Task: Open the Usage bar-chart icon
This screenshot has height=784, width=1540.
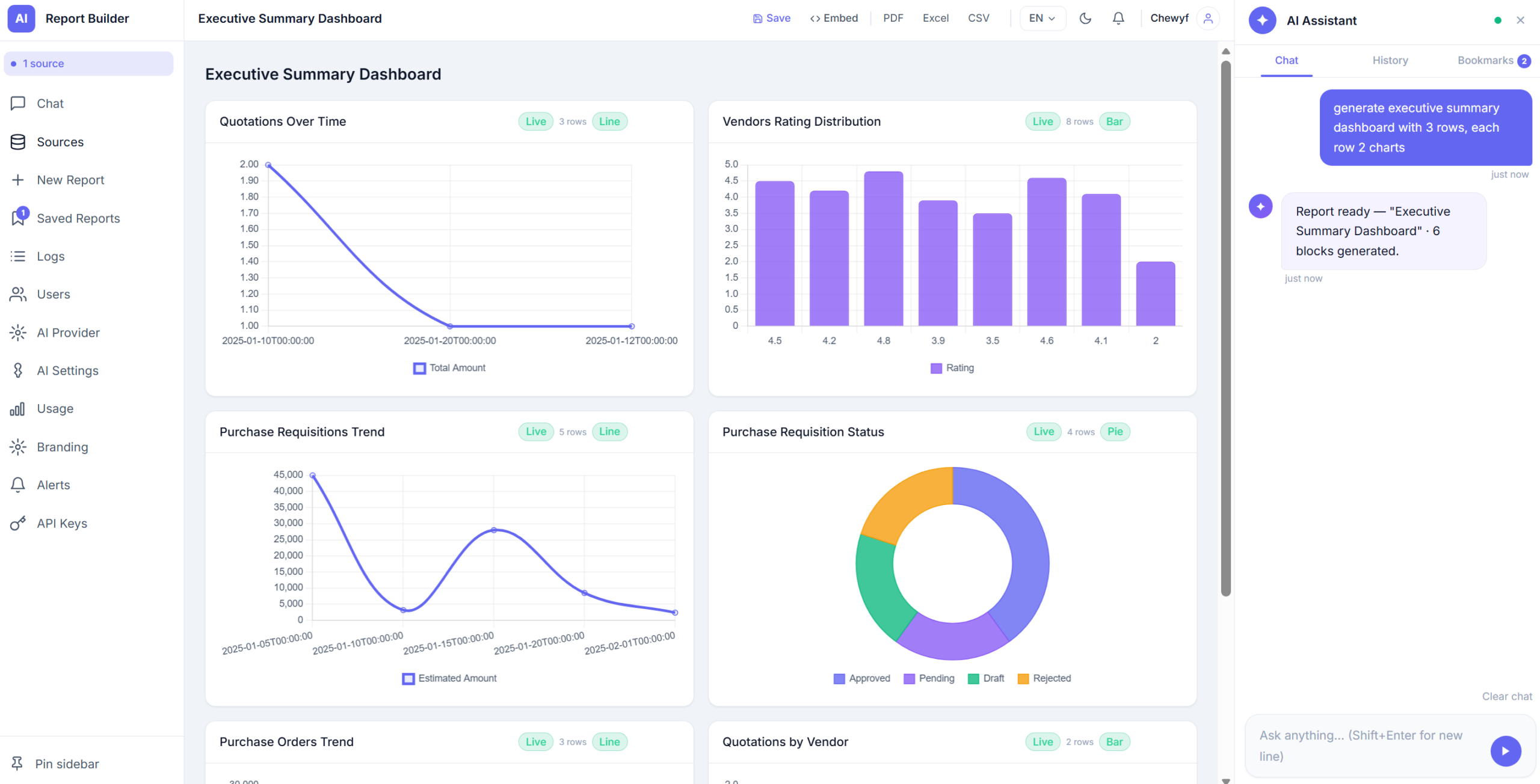Action: [x=17, y=409]
